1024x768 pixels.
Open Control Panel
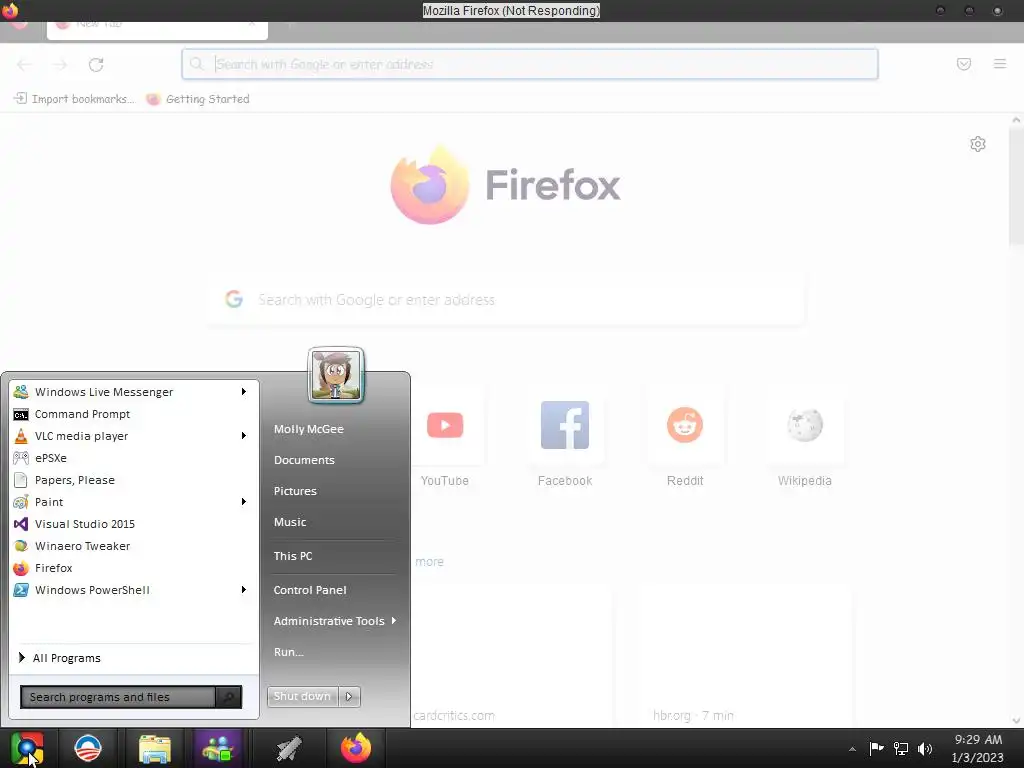(x=310, y=590)
